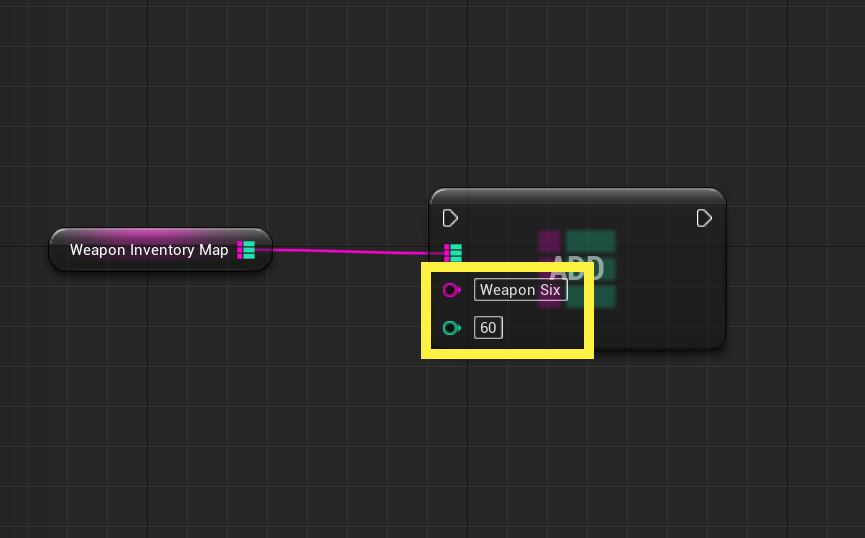Select the Weapon Inventory Map variable node
Screen dimensions: 865x538
point(161,250)
